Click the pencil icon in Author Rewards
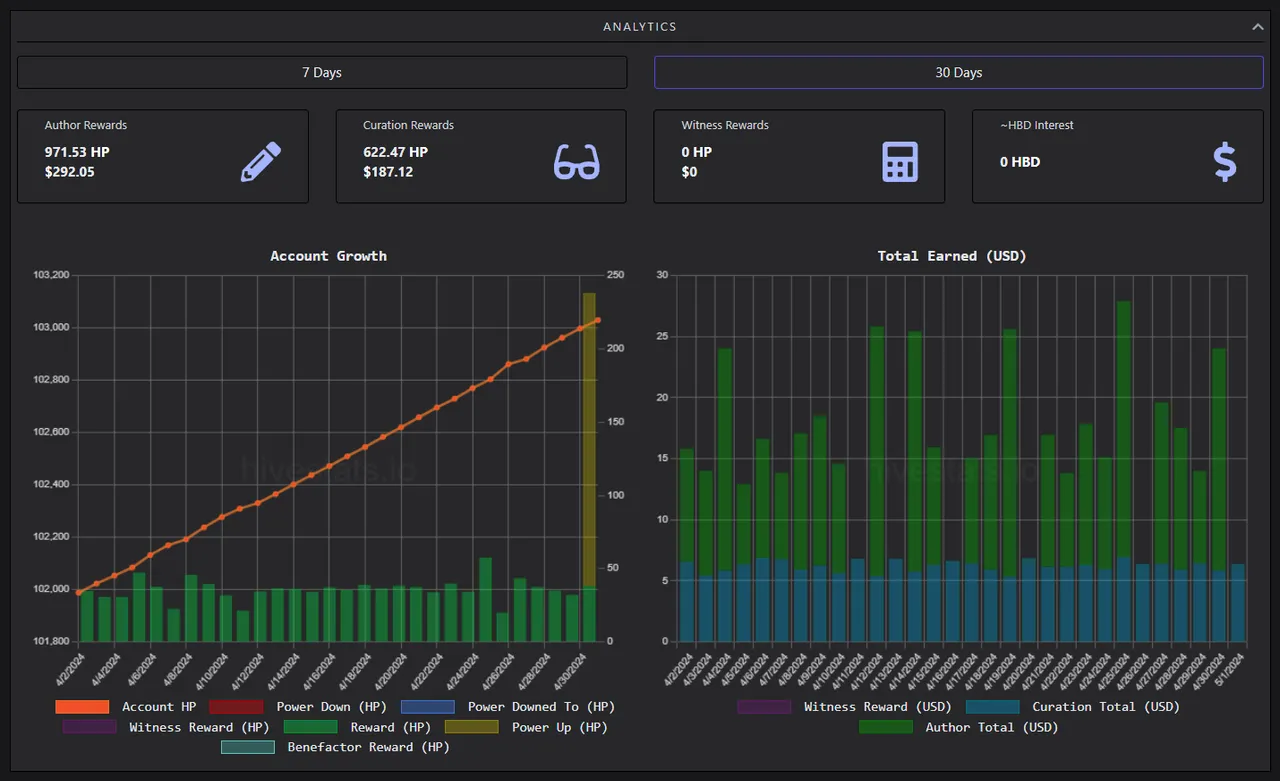The image size is (1280, 781). point(261,162)
